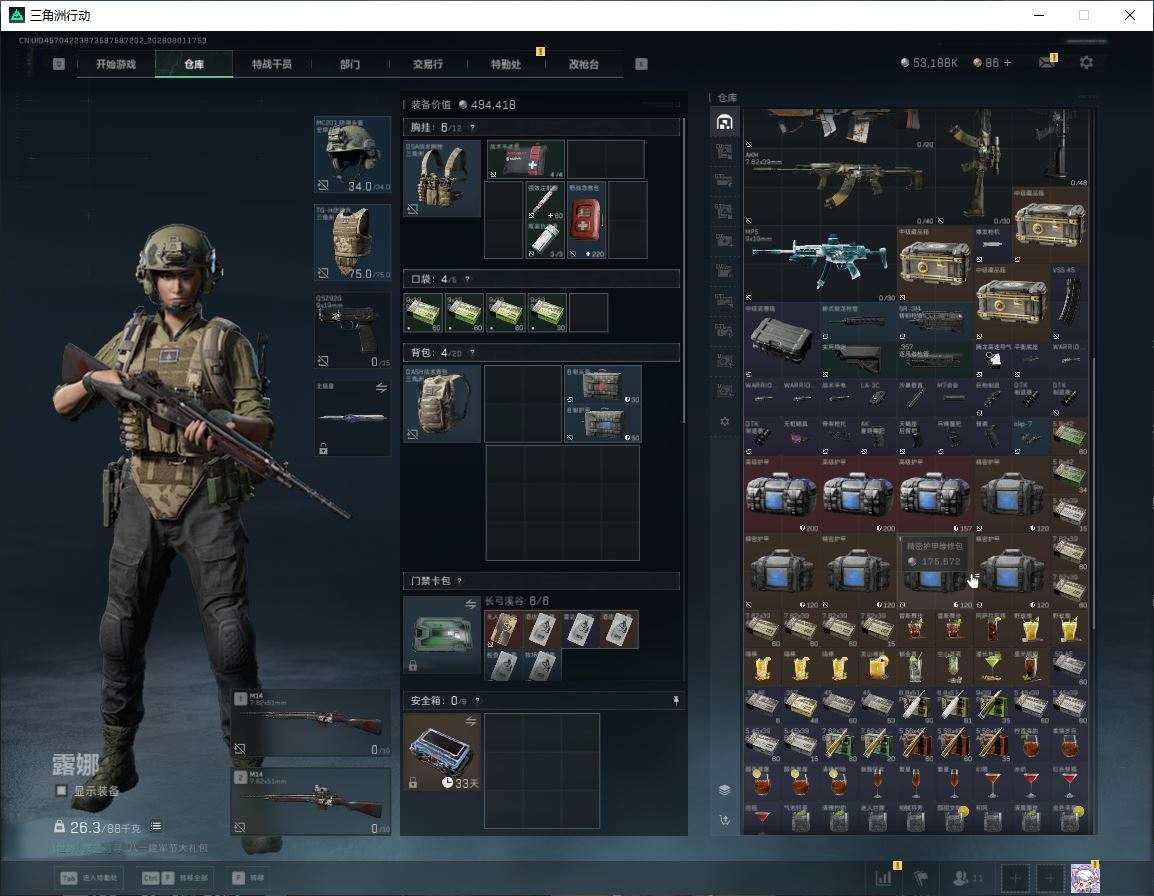
Task: Open the stats bar chart icon at bottom
Action: point(883,877)
